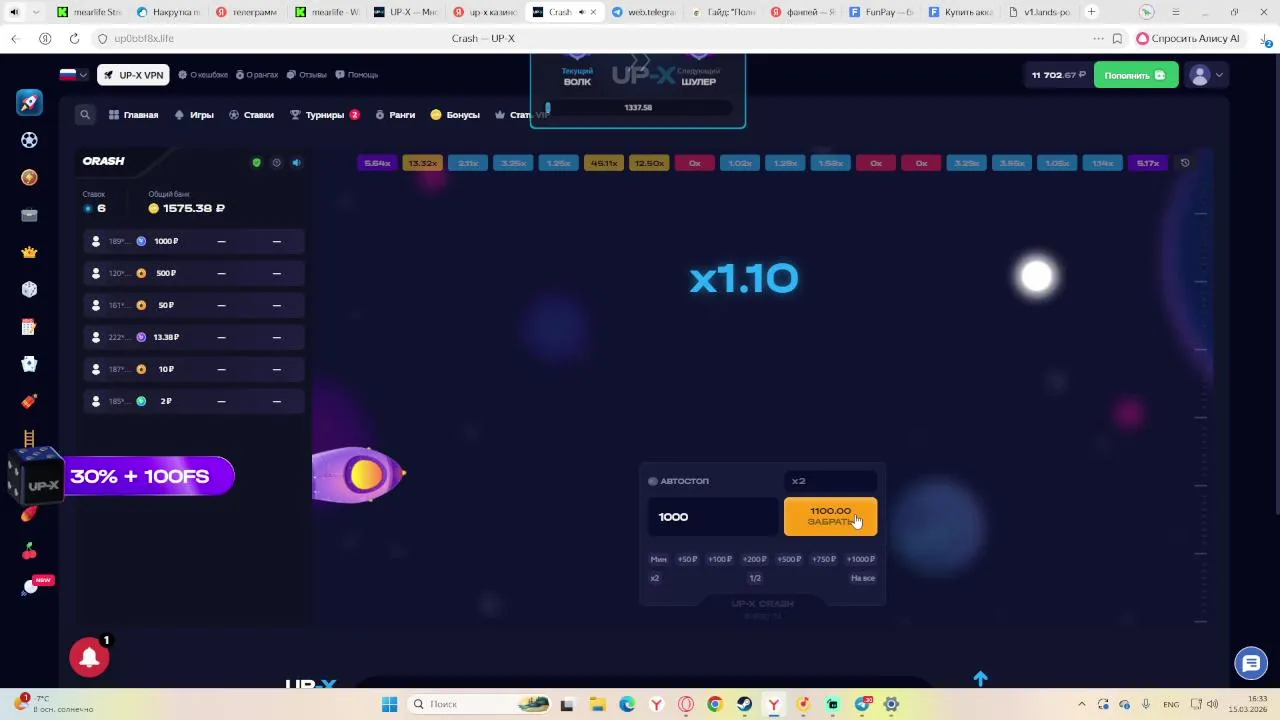Viewport: 1280px width, 720px height.
Task: Open the Crash help question icon
Action: [x=276, y=162]
